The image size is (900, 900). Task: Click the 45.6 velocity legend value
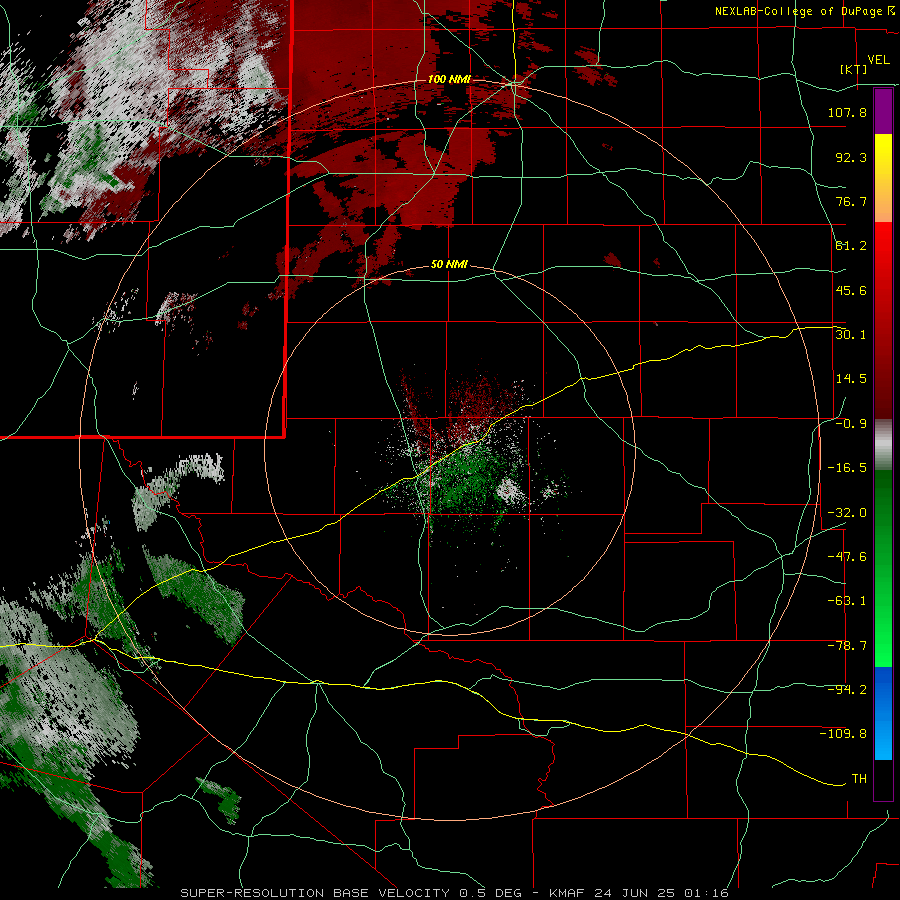[x=851, y=290]
